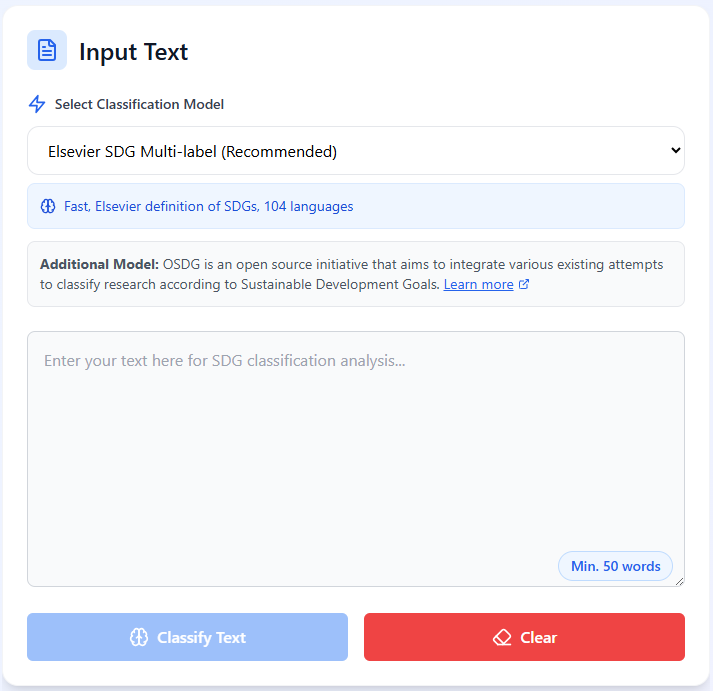
Task: Expand the model selector using its chevron arrow
Action: (674, 151)
